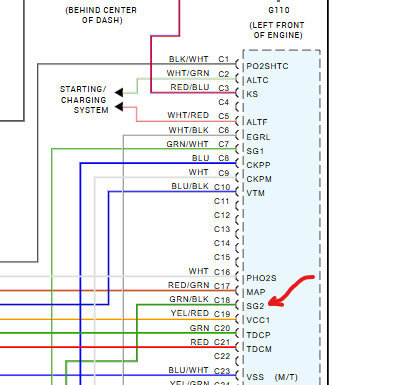Select the VSS signal name

(255, 377)
